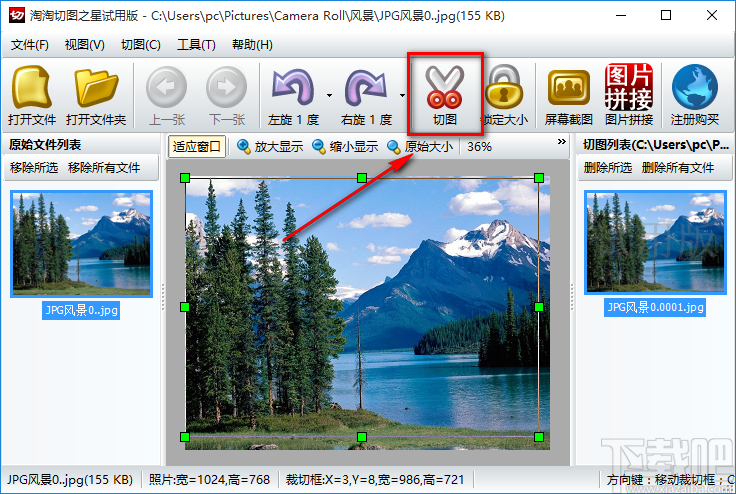The height and width of the screenshot is (494, 736).
Task: Open the 切图(C) menu
Action: click(141, 45)
